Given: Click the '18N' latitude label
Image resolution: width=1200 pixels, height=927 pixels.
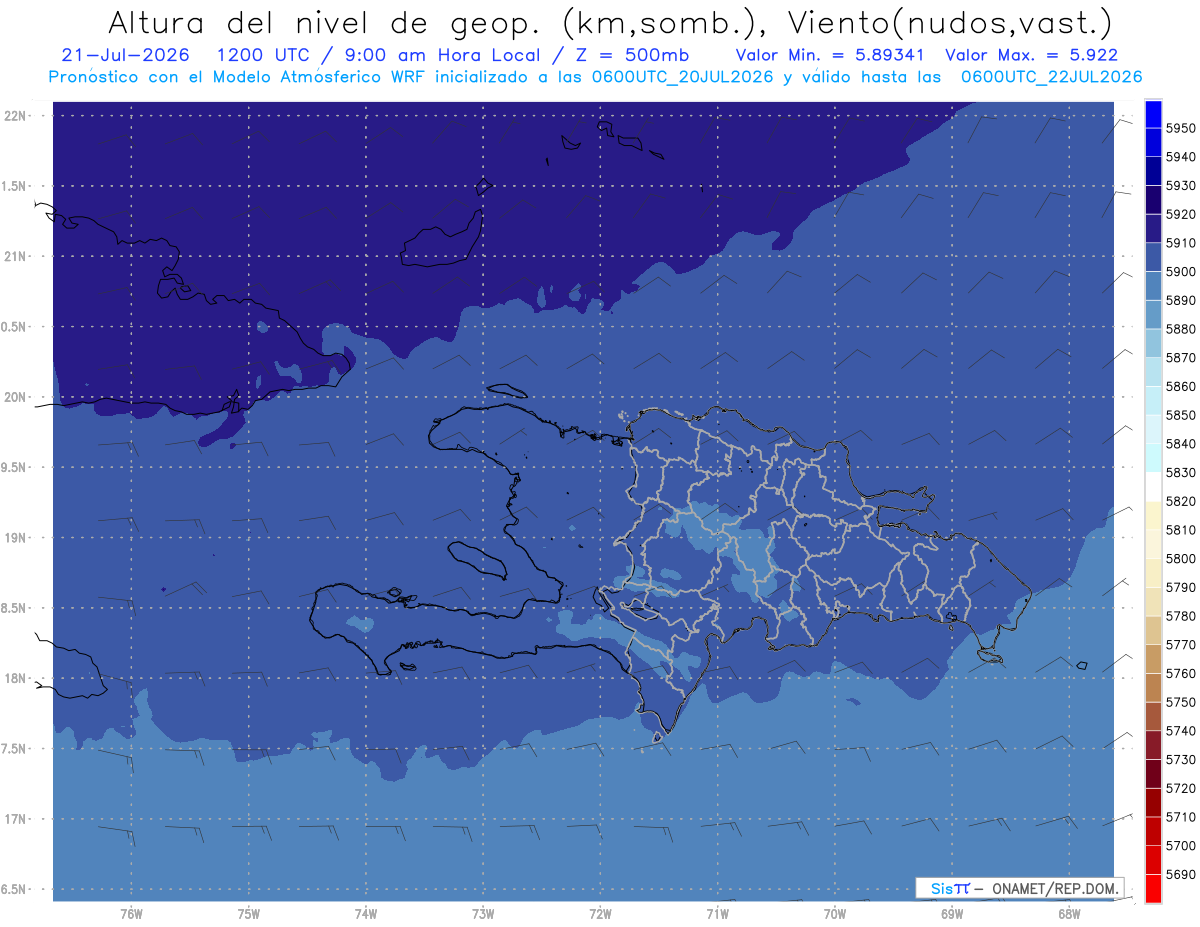Looking at the screenshot, I should point(15,678).
